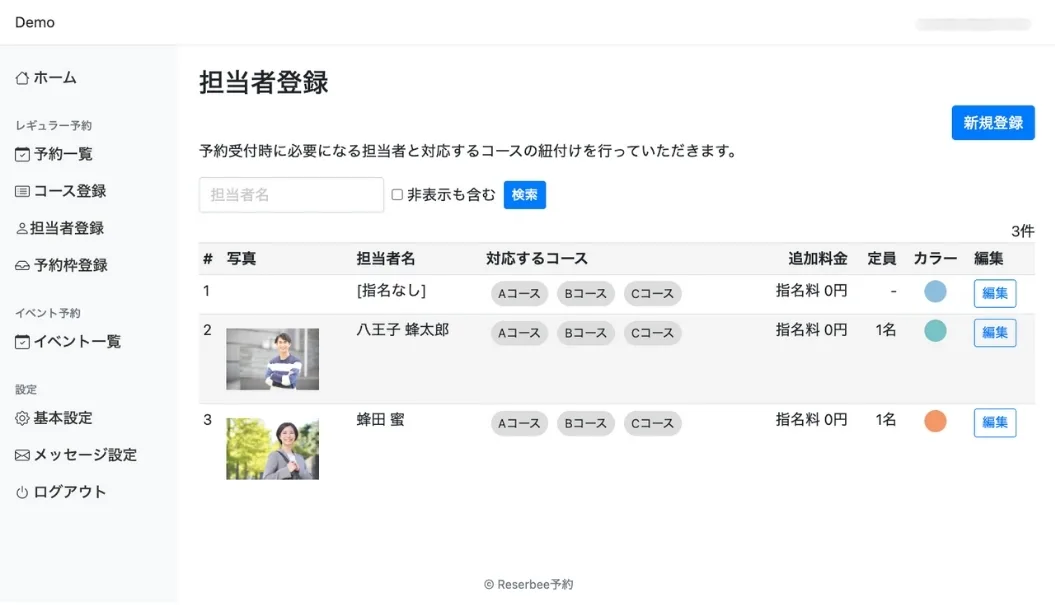
Task: Click 編集 for 蜂田 蜜
Action: (994, 422)
